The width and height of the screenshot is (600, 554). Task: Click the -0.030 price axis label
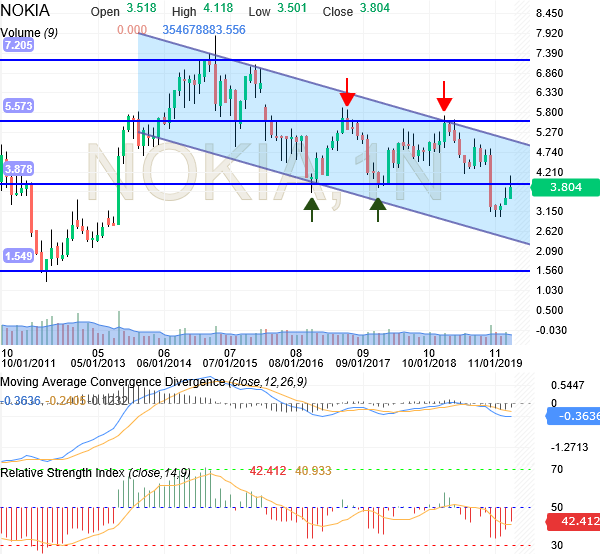tap(551, 330)
